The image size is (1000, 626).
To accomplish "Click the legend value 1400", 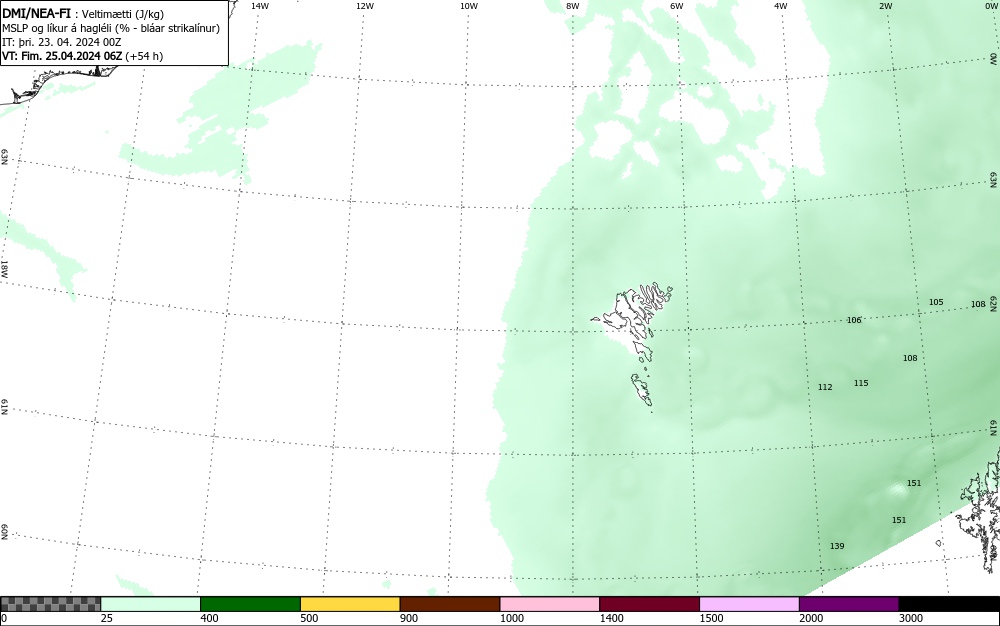I will (612, 618).
